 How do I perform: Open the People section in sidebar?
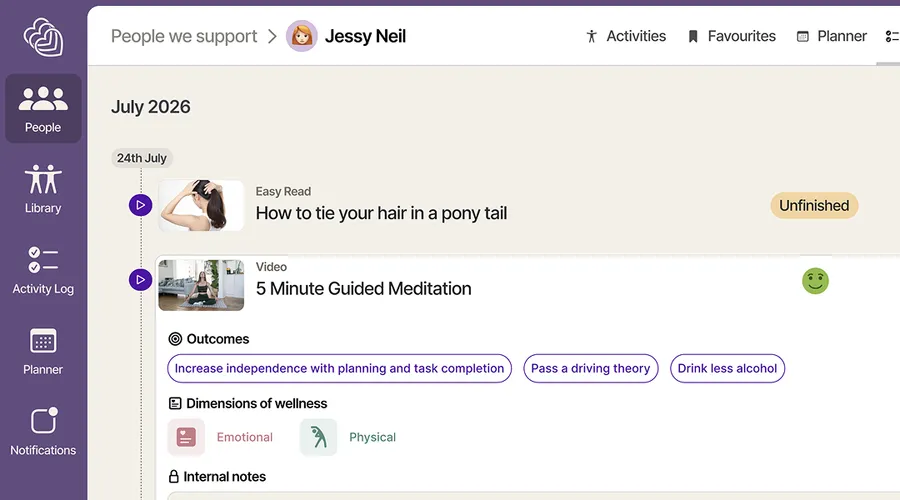coord(43,108)
